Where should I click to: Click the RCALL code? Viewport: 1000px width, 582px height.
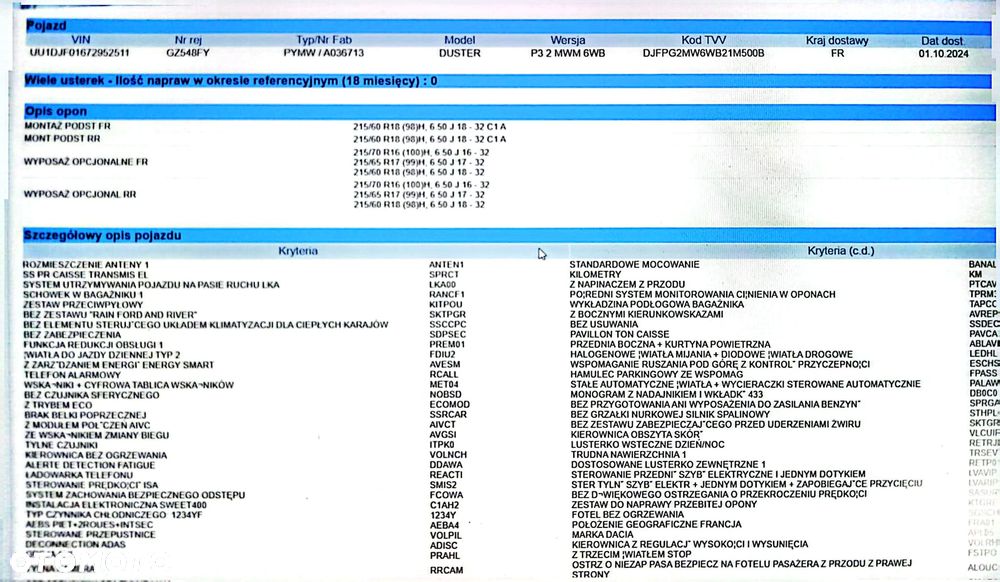pos(444,375)
